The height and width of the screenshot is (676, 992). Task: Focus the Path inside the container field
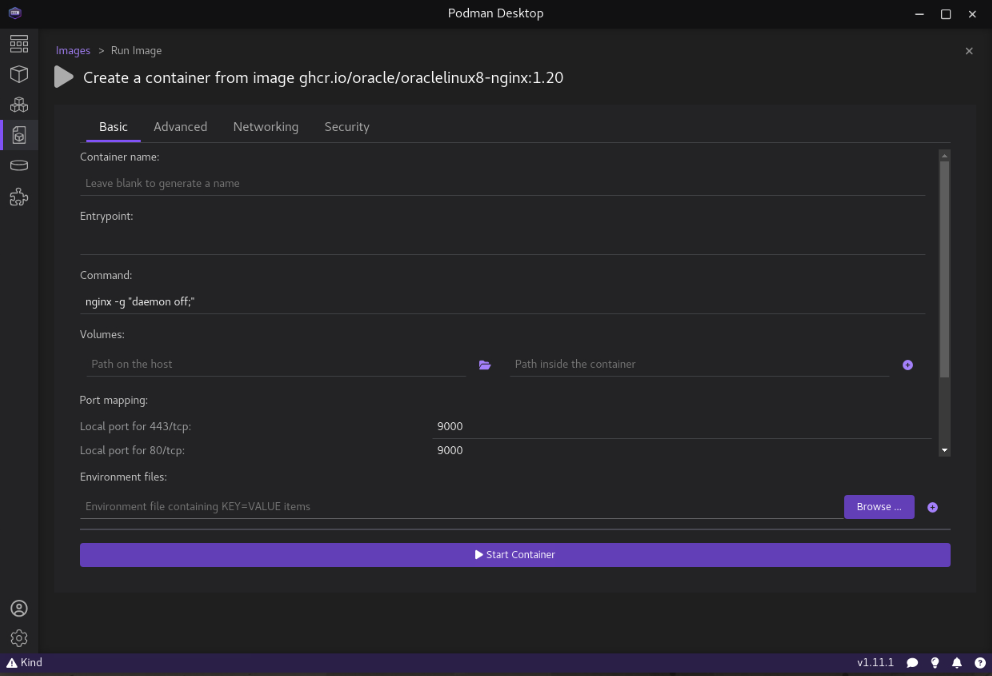[x=699, y=364]
